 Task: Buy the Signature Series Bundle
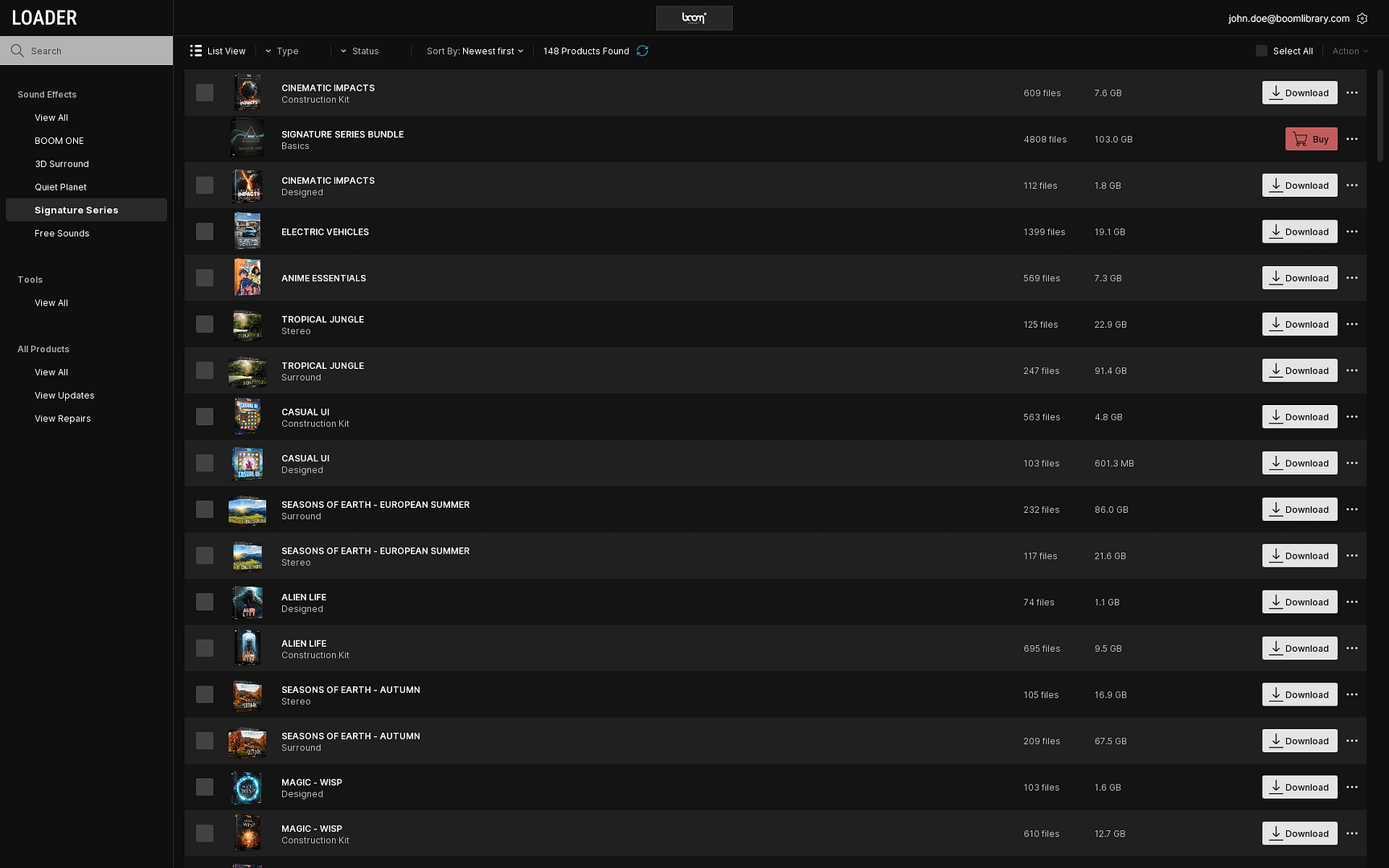(1311, 139)
